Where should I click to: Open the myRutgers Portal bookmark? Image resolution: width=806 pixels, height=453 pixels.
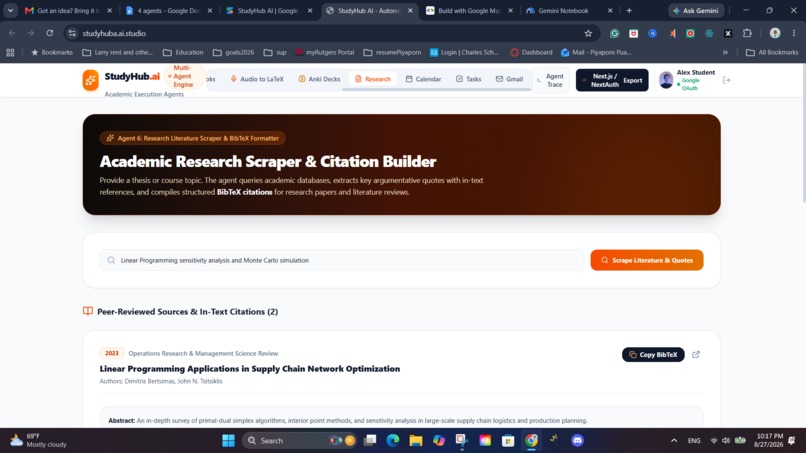point(325,52)
